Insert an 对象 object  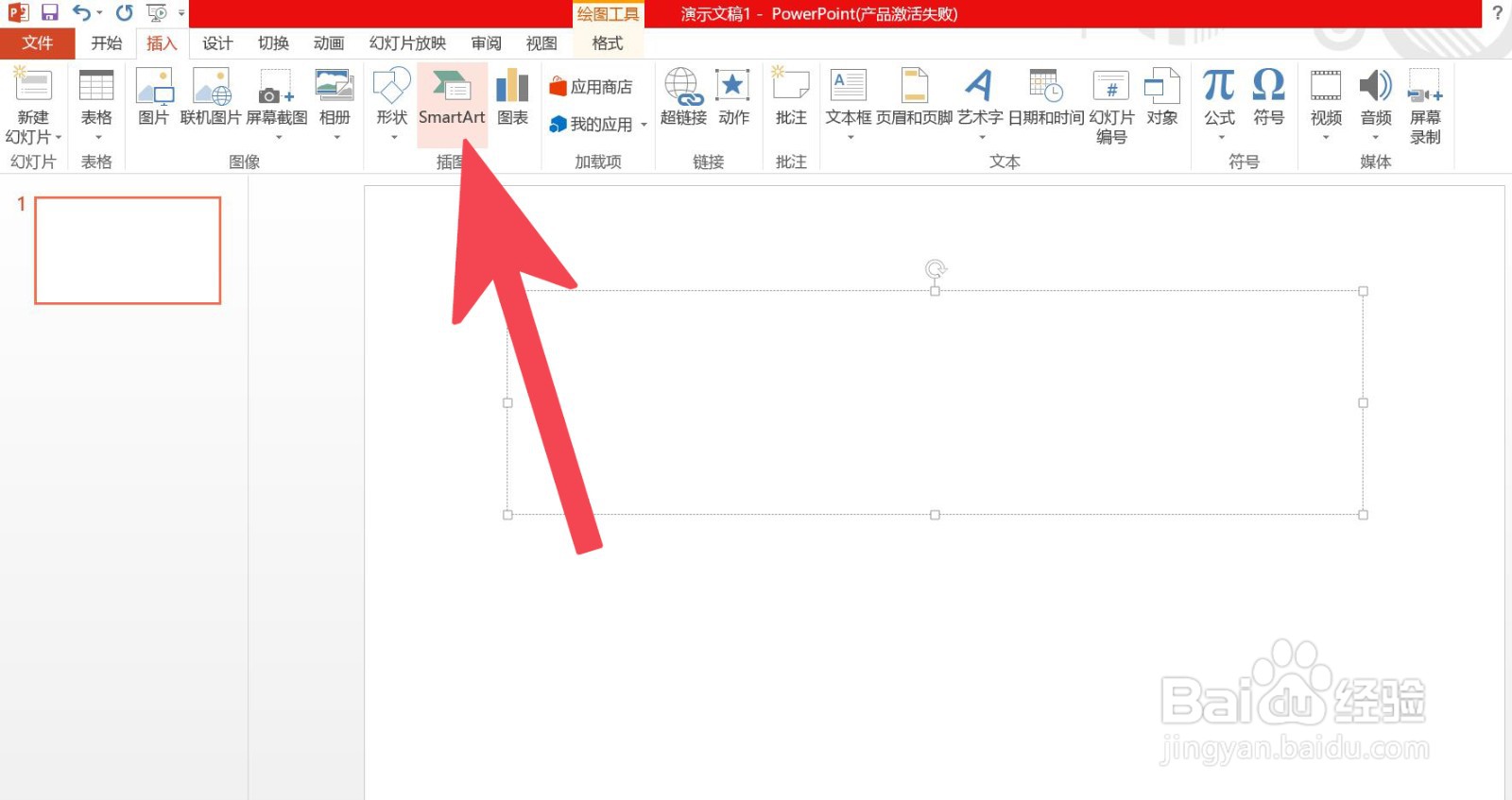click(1162, 97)
